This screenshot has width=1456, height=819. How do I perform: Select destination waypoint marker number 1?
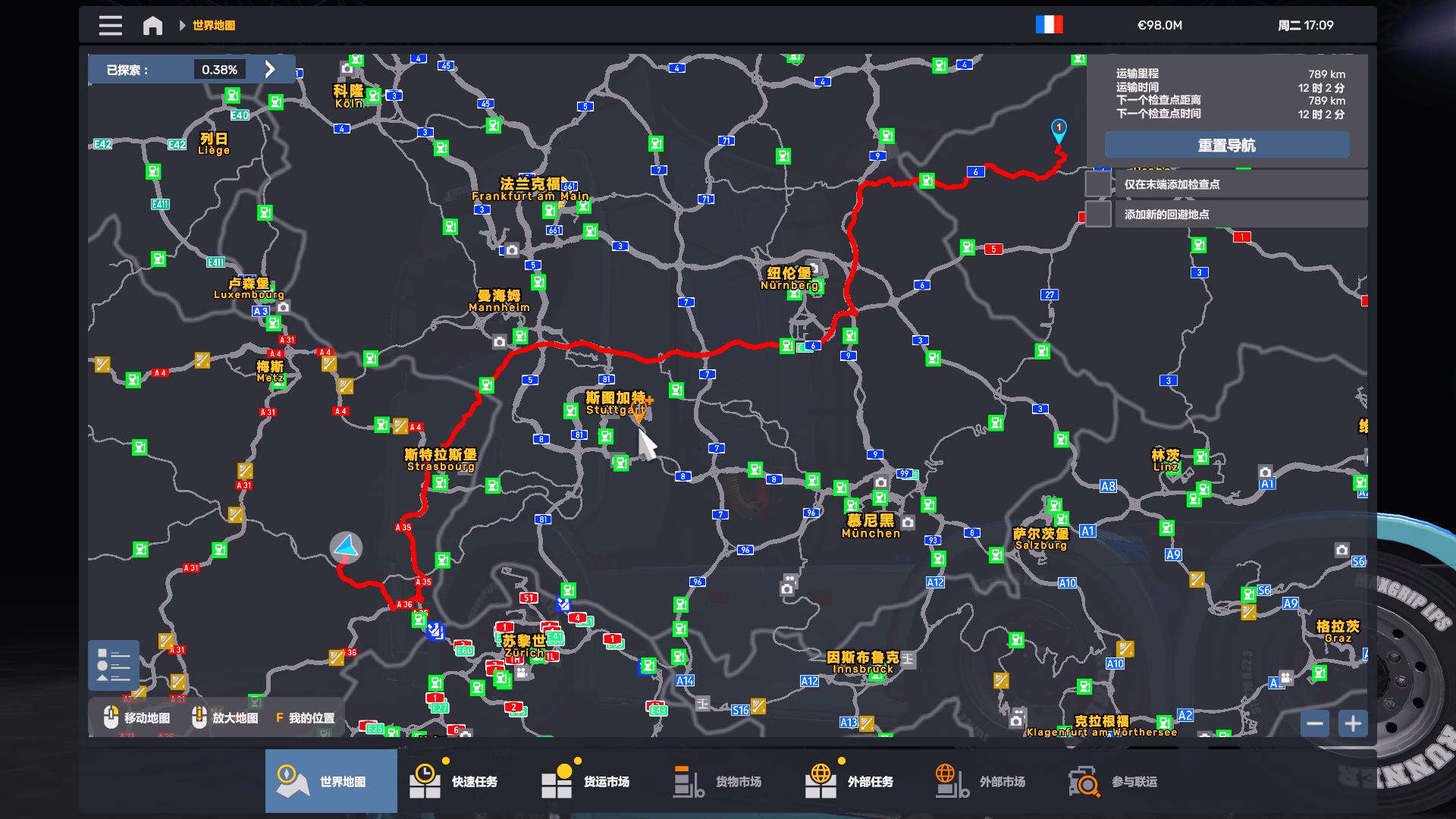1059,129
